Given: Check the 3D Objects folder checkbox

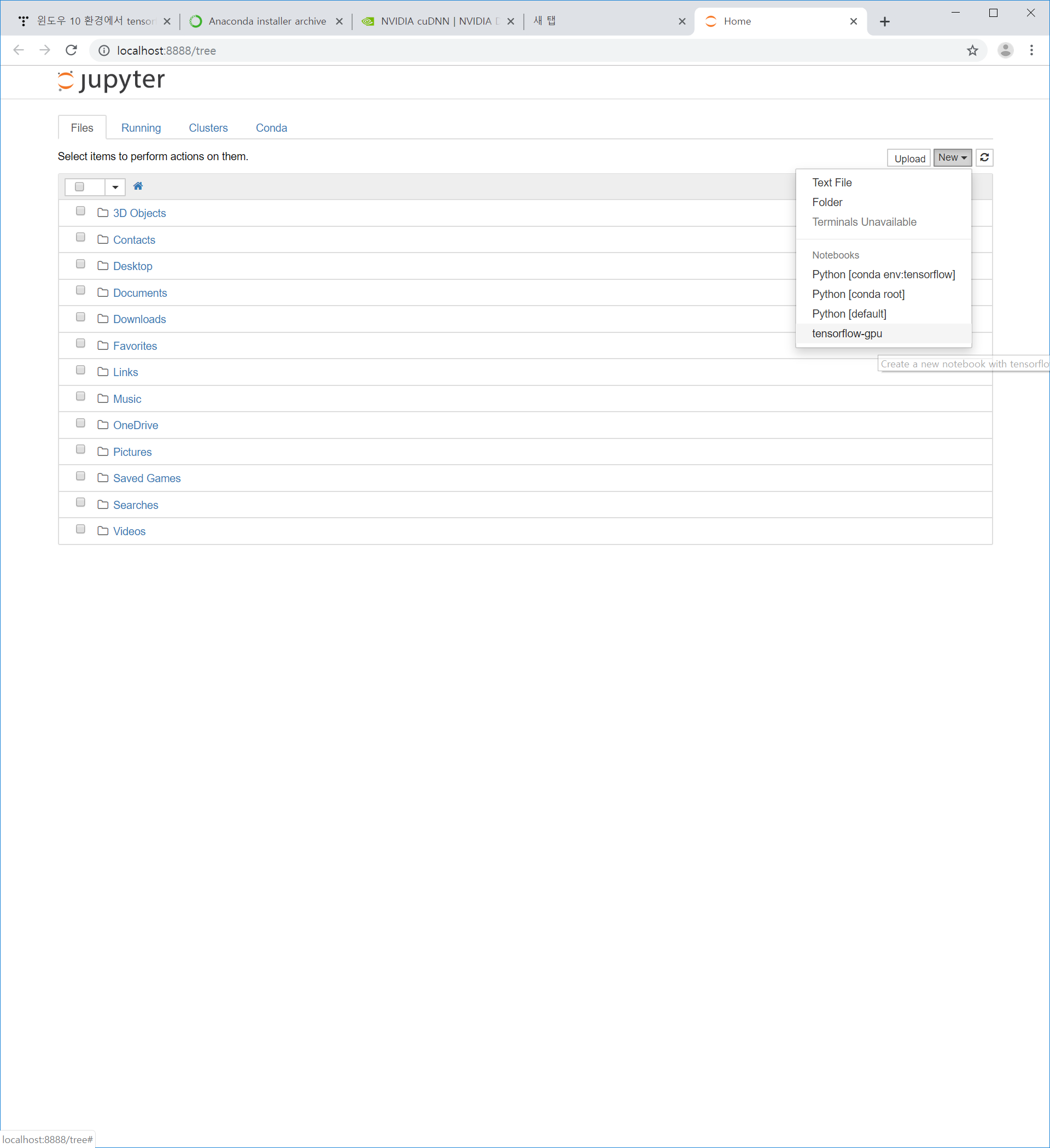Looking at the screenshot, I should click(x=80, y=211).
